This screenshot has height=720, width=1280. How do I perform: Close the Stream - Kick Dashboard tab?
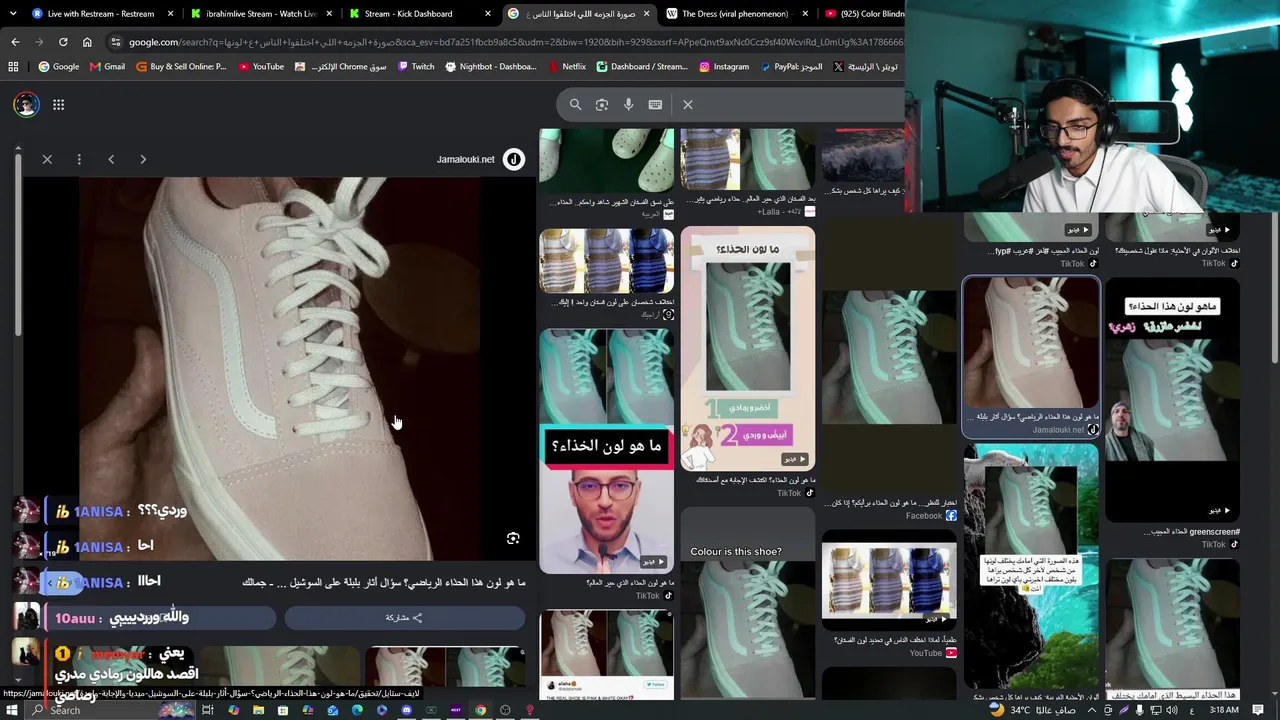coord(488,14)
